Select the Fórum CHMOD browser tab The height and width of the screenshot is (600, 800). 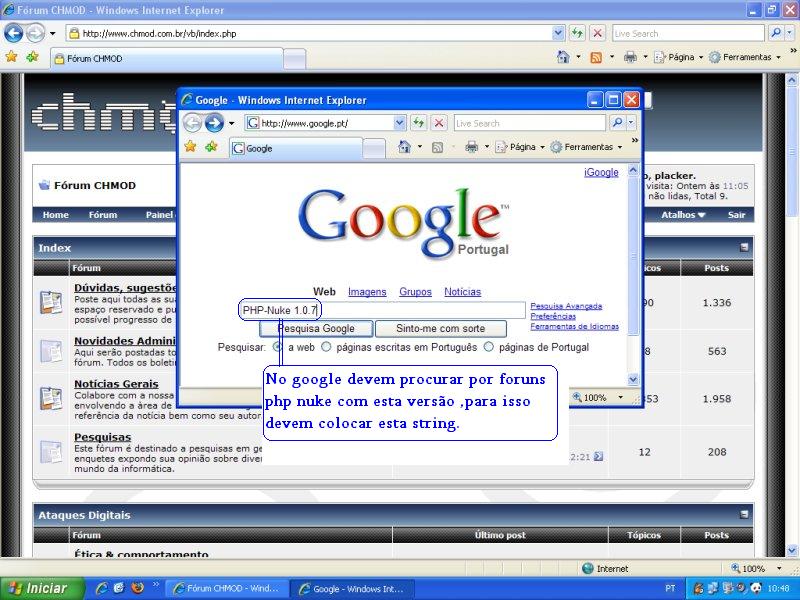pos(167,59)
